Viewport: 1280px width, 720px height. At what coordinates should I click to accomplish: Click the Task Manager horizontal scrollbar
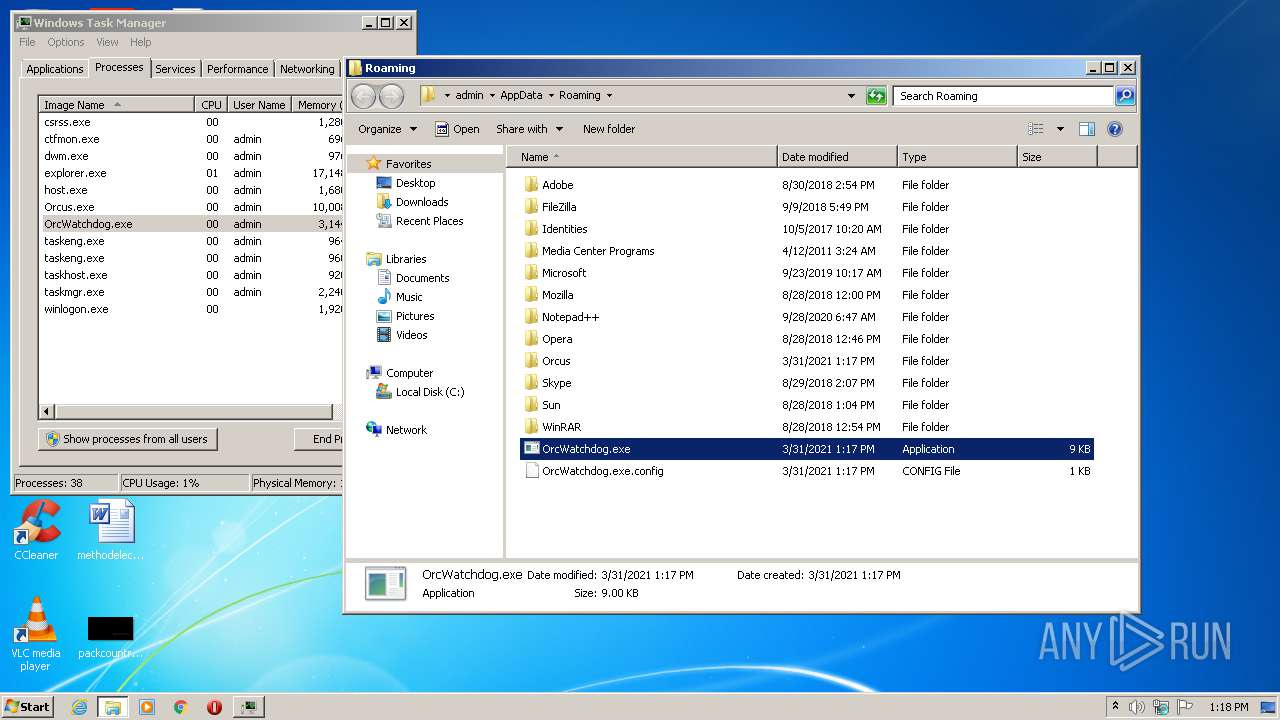pos(192,411)
